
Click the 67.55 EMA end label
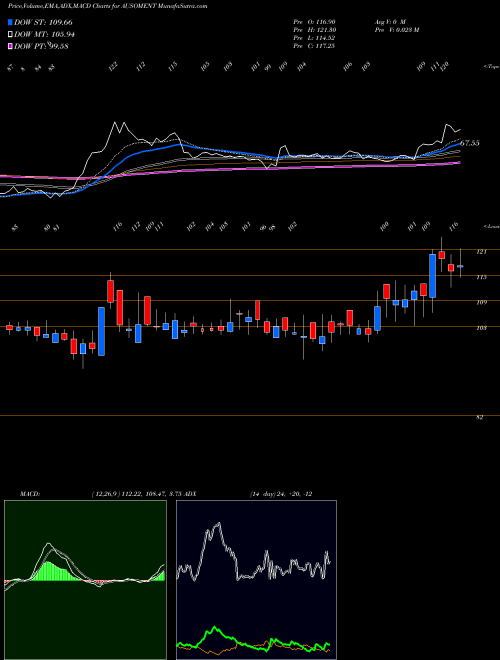pos(470,144)
